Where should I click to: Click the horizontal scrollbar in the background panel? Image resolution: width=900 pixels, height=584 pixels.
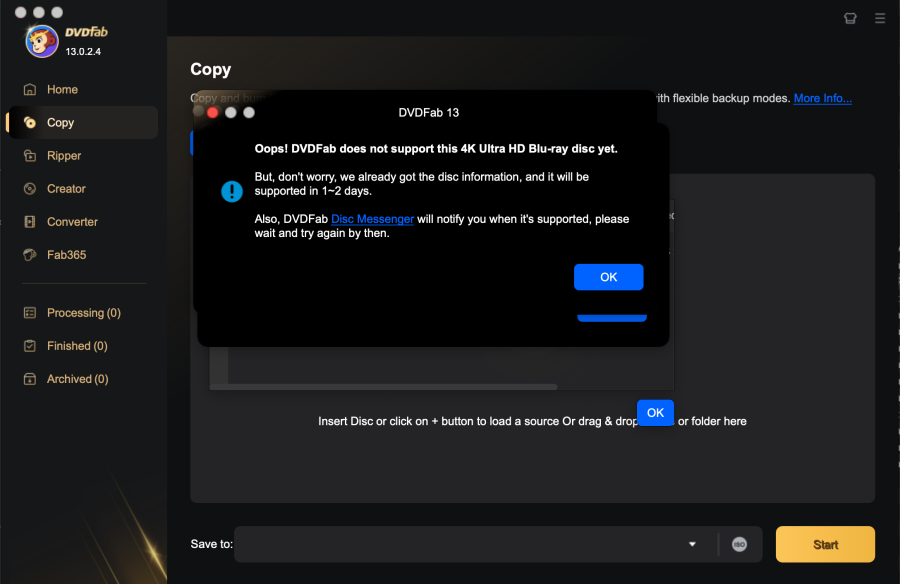tap(383, 387)
